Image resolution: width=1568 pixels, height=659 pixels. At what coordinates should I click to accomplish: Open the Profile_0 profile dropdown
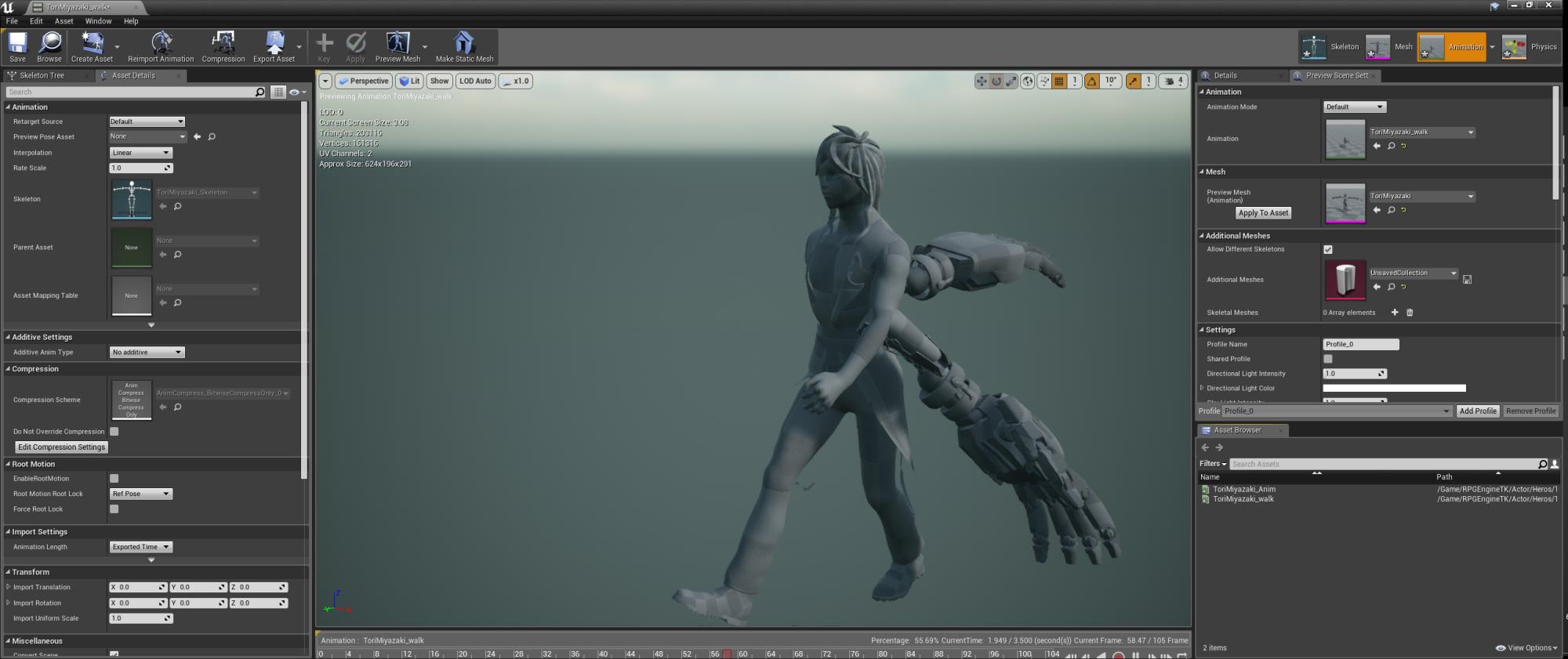[1337, 411]
